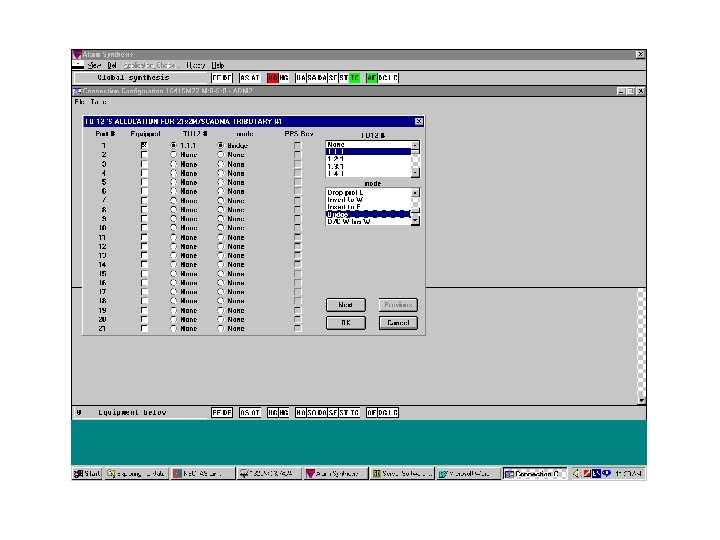Open Help menu in Alarm Synthesis
Screen dimensions: 720x540
218,66
